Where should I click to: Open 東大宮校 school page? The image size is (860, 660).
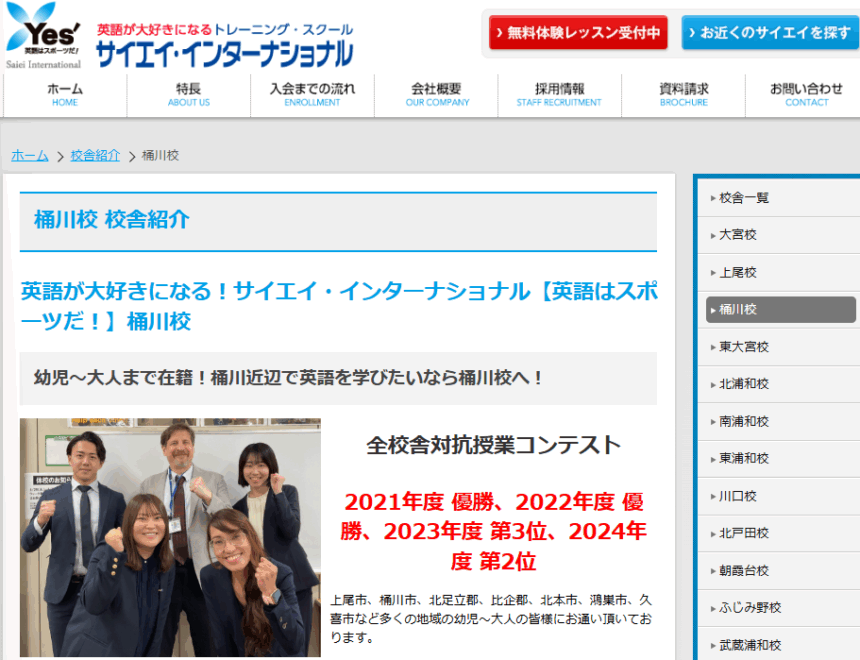(744, 347)
